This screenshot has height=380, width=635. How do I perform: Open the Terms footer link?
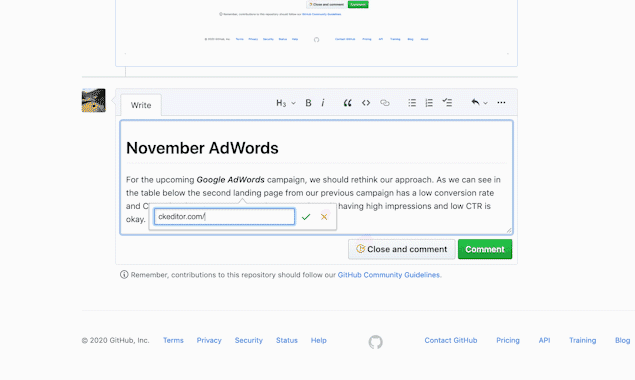[173, 340]
